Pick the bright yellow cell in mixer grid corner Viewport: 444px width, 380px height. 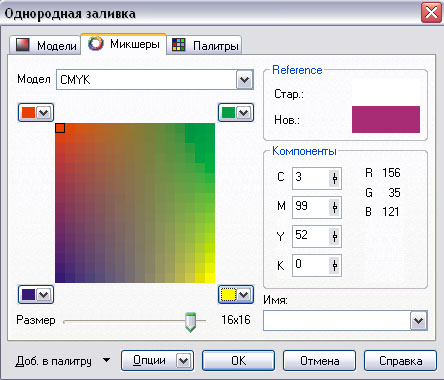pyautogui.click(x=210, y=278)
